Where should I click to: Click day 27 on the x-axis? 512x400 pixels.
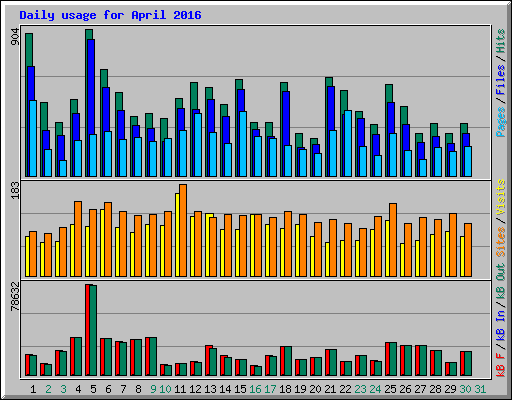420,389
